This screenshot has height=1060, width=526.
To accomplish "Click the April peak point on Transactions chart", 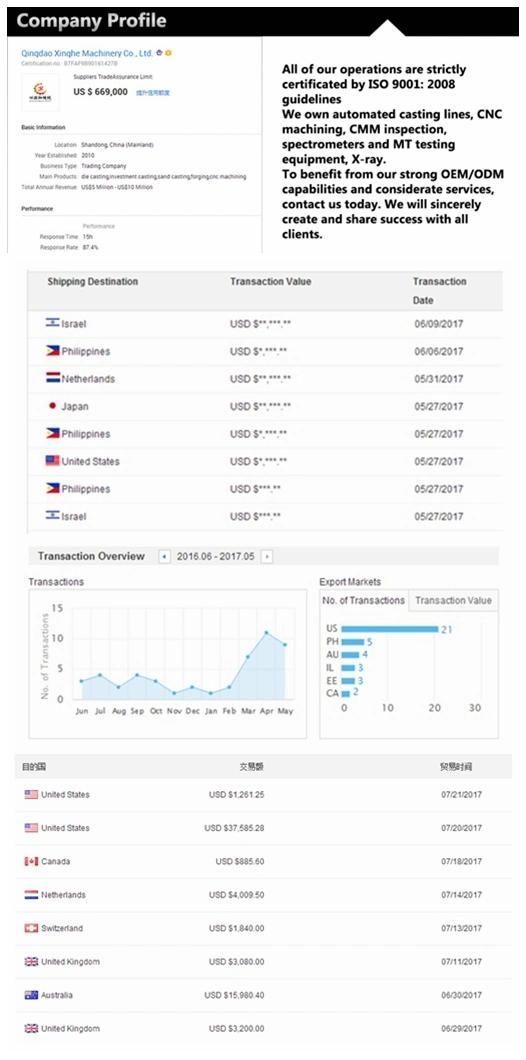I will [266, 632].
